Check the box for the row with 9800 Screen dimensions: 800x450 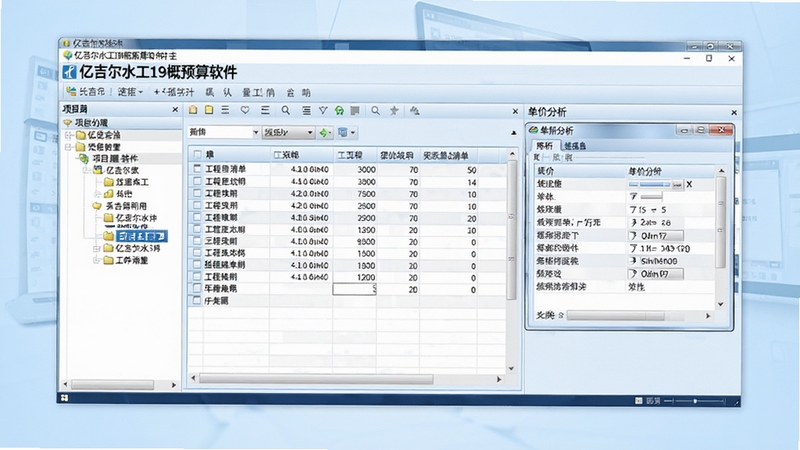coord(197,241)
